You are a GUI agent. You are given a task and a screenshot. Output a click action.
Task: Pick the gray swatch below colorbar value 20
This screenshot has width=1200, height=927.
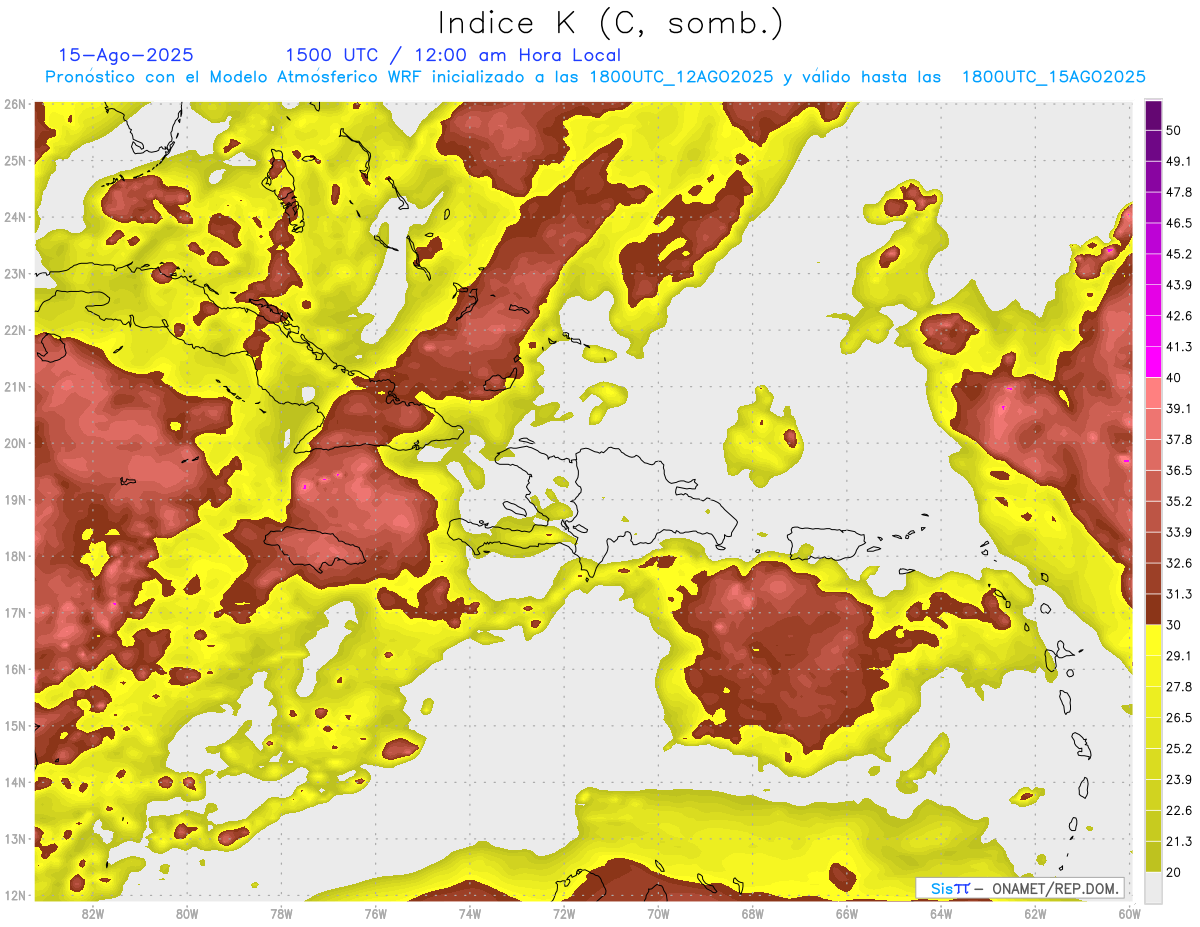click(1153, 886)
